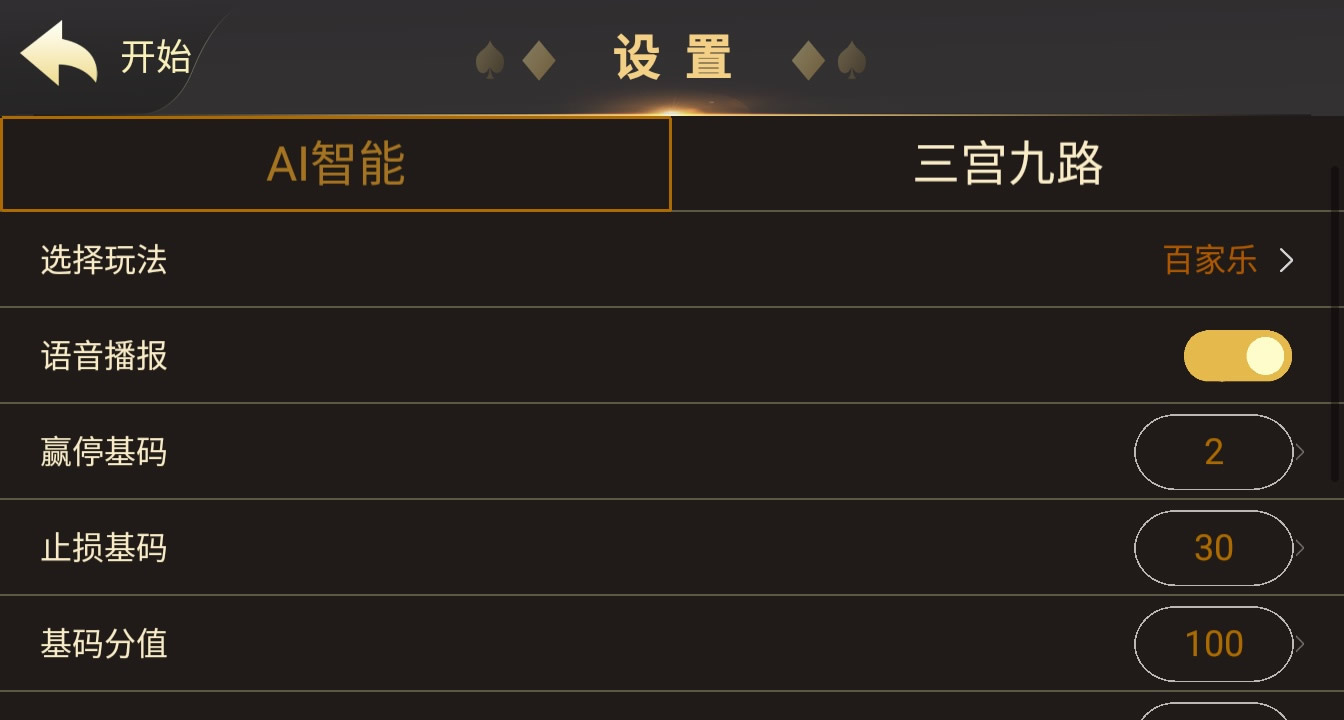The width and height of the screenshot is (1344, 720).
Task: Click the 百家乐 text link
Action: pos(1209,260)
